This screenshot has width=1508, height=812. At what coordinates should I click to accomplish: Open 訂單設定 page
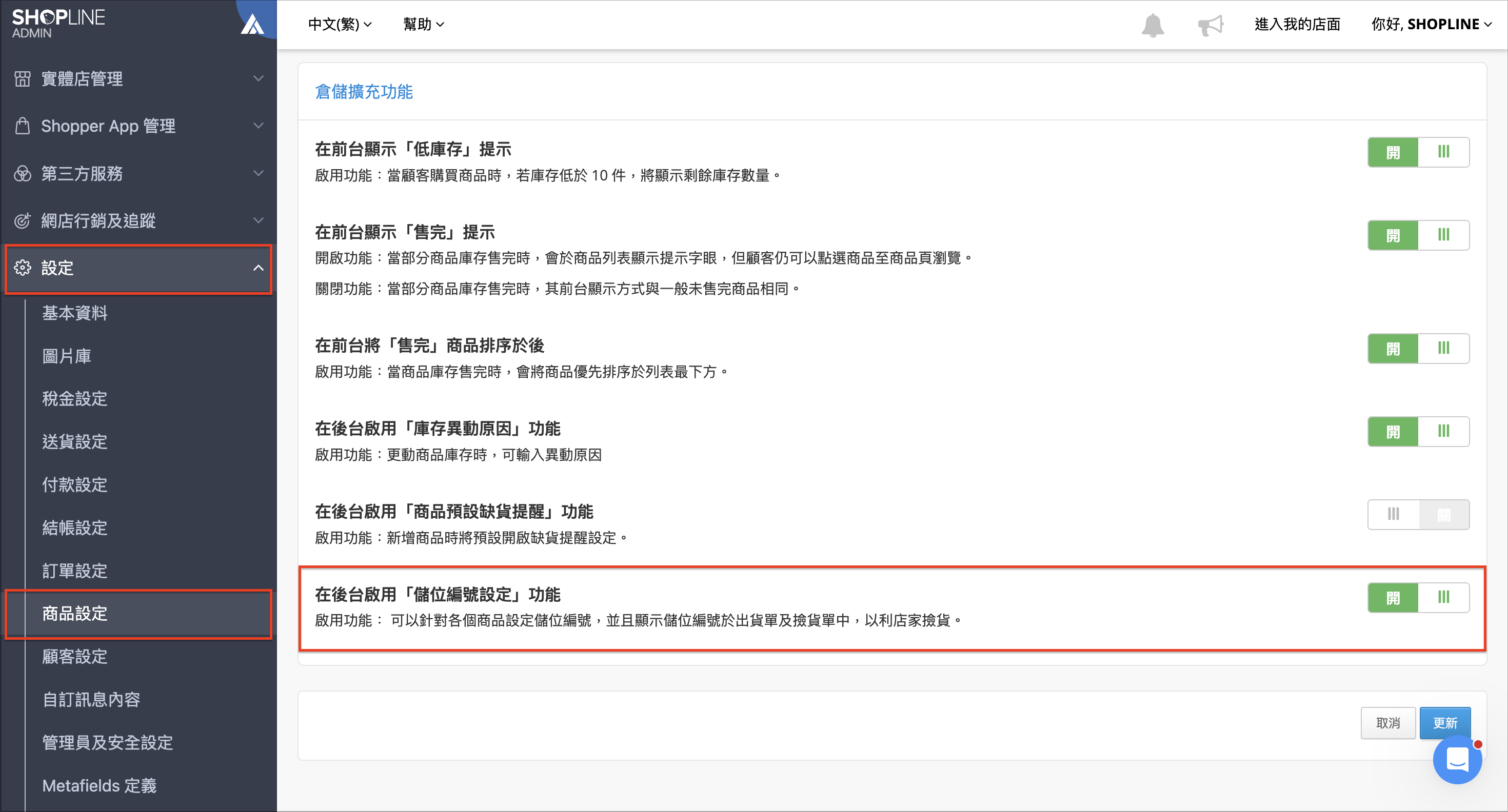click(x=75, y=571)
